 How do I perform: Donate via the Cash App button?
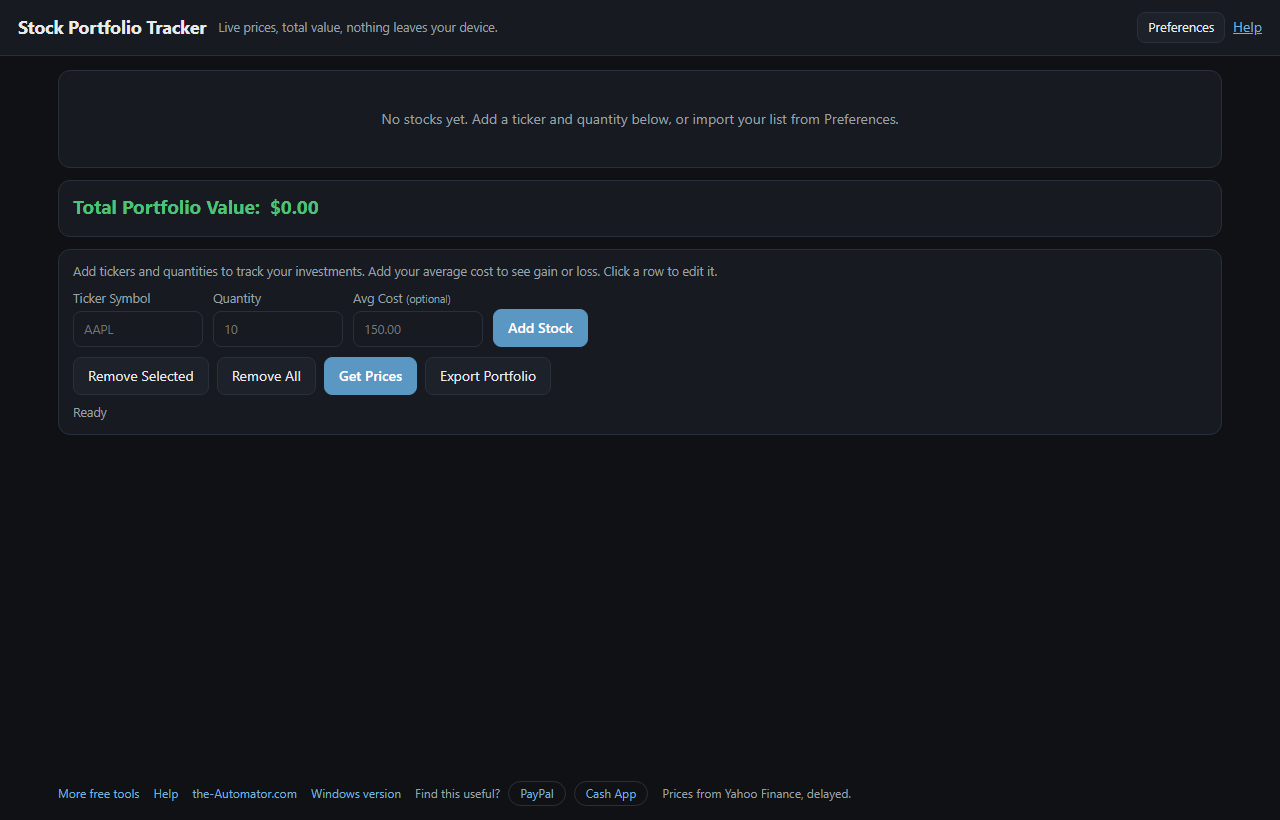tap(611, 794)
